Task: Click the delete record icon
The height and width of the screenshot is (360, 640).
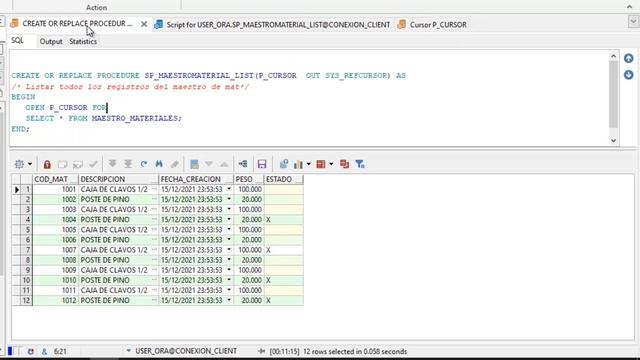Action: coord(78,164)
